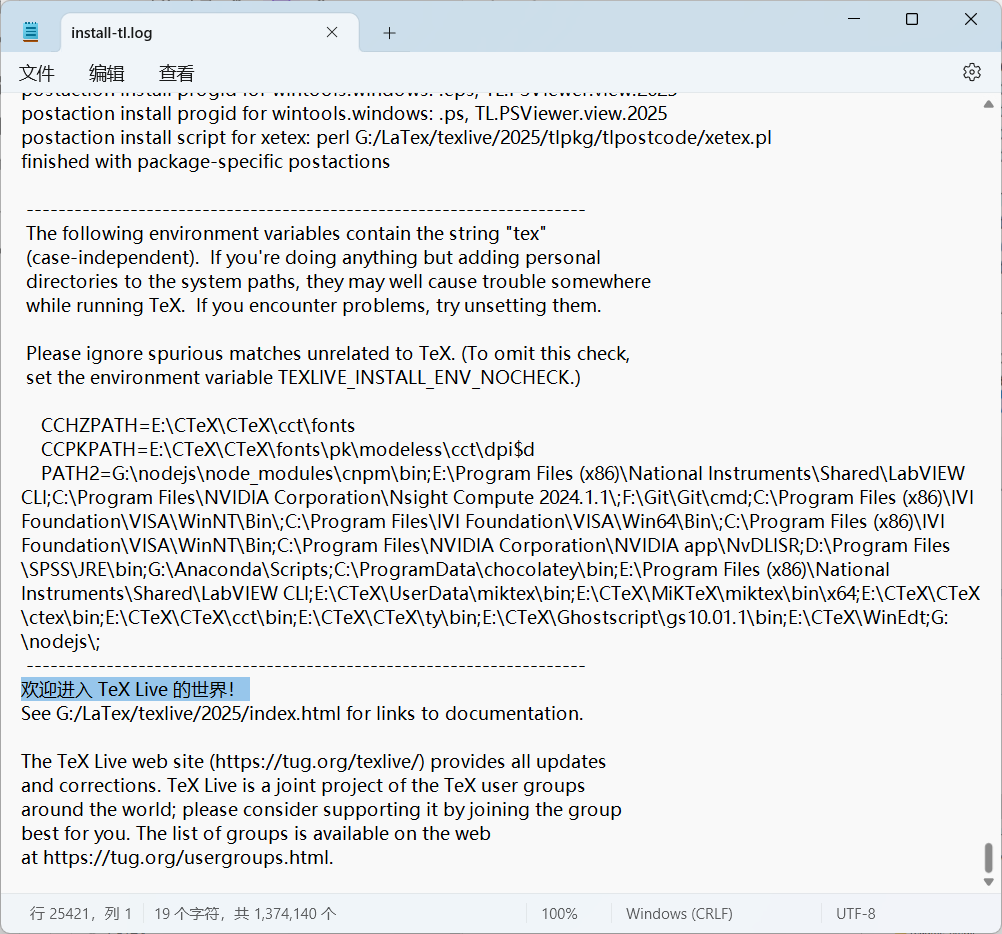Open the 文件 menu
The width and height of the screenshot is (1002, 934).
pos(36,73)
